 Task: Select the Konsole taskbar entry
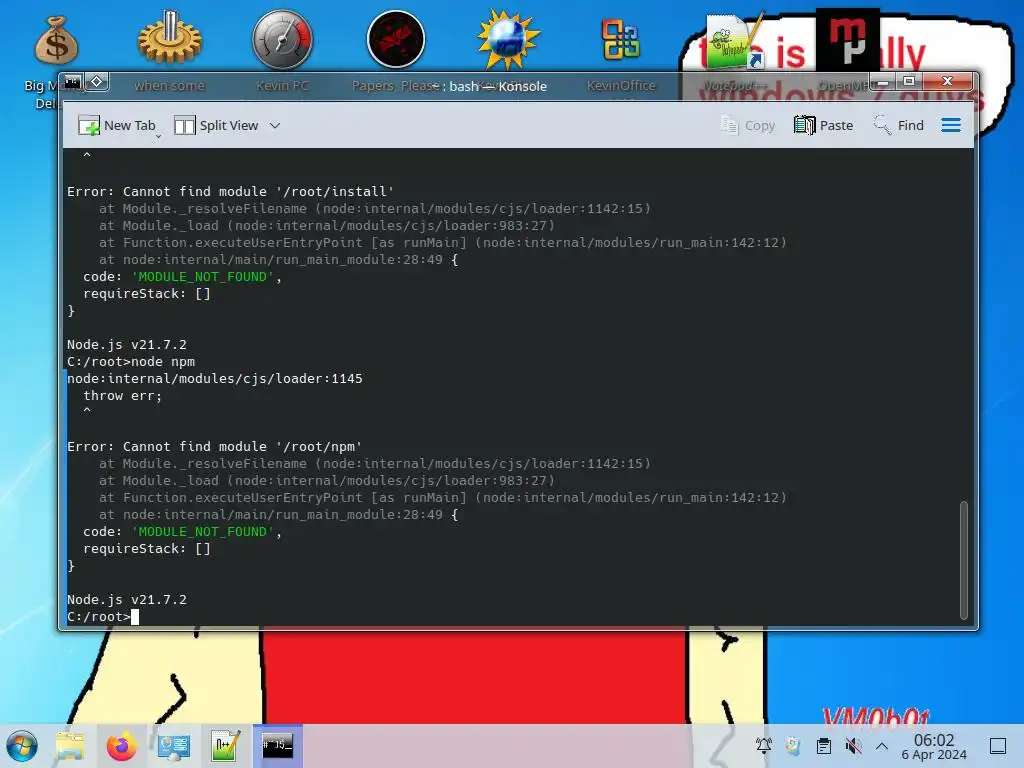coord(278,745)
